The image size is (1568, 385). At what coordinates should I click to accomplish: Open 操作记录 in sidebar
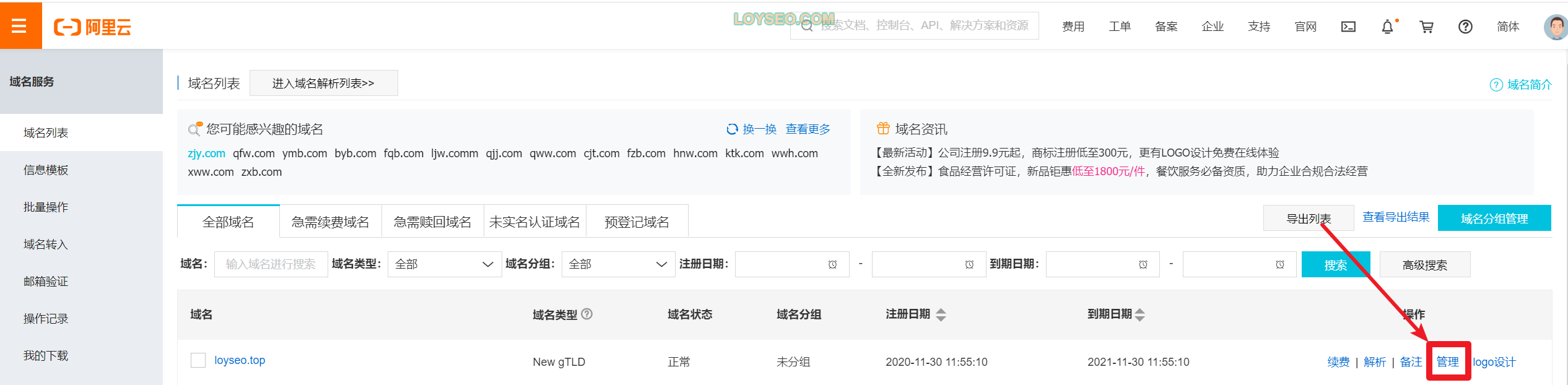point(81,318)
